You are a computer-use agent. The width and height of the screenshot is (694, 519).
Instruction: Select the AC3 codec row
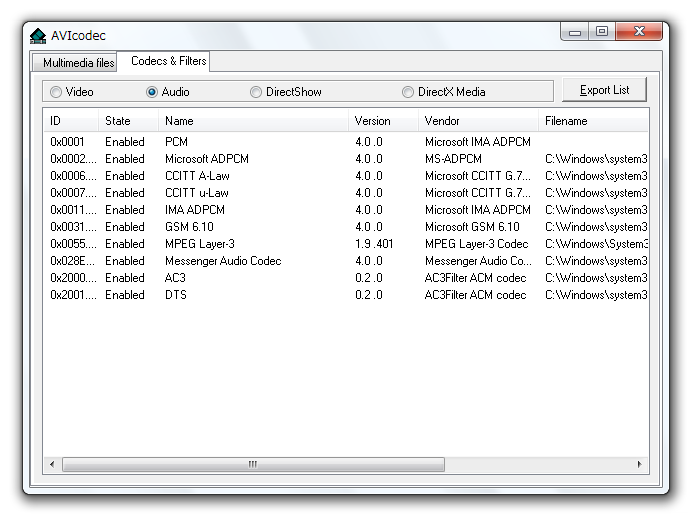click(346, 278)
